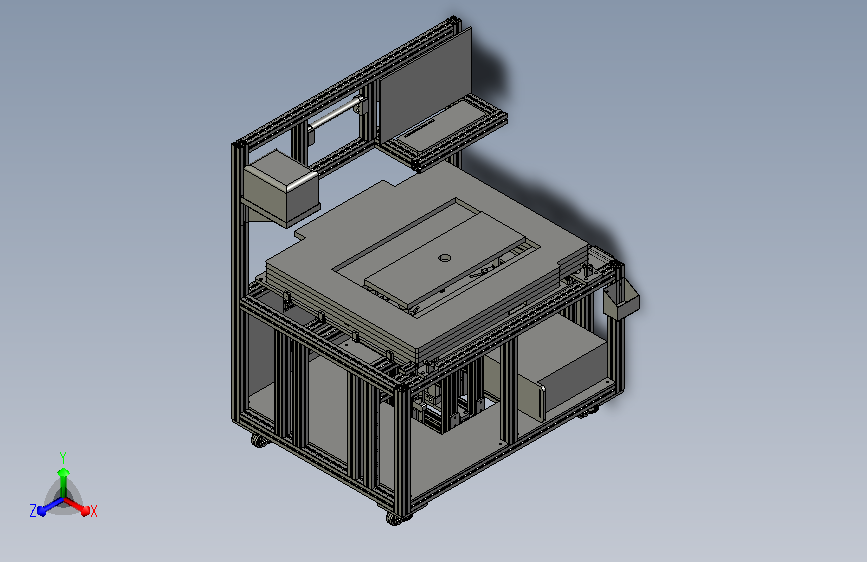The image size is (867, 562).
Task: Select the small round hole on the center plate
Action: (x=445, y=258)
